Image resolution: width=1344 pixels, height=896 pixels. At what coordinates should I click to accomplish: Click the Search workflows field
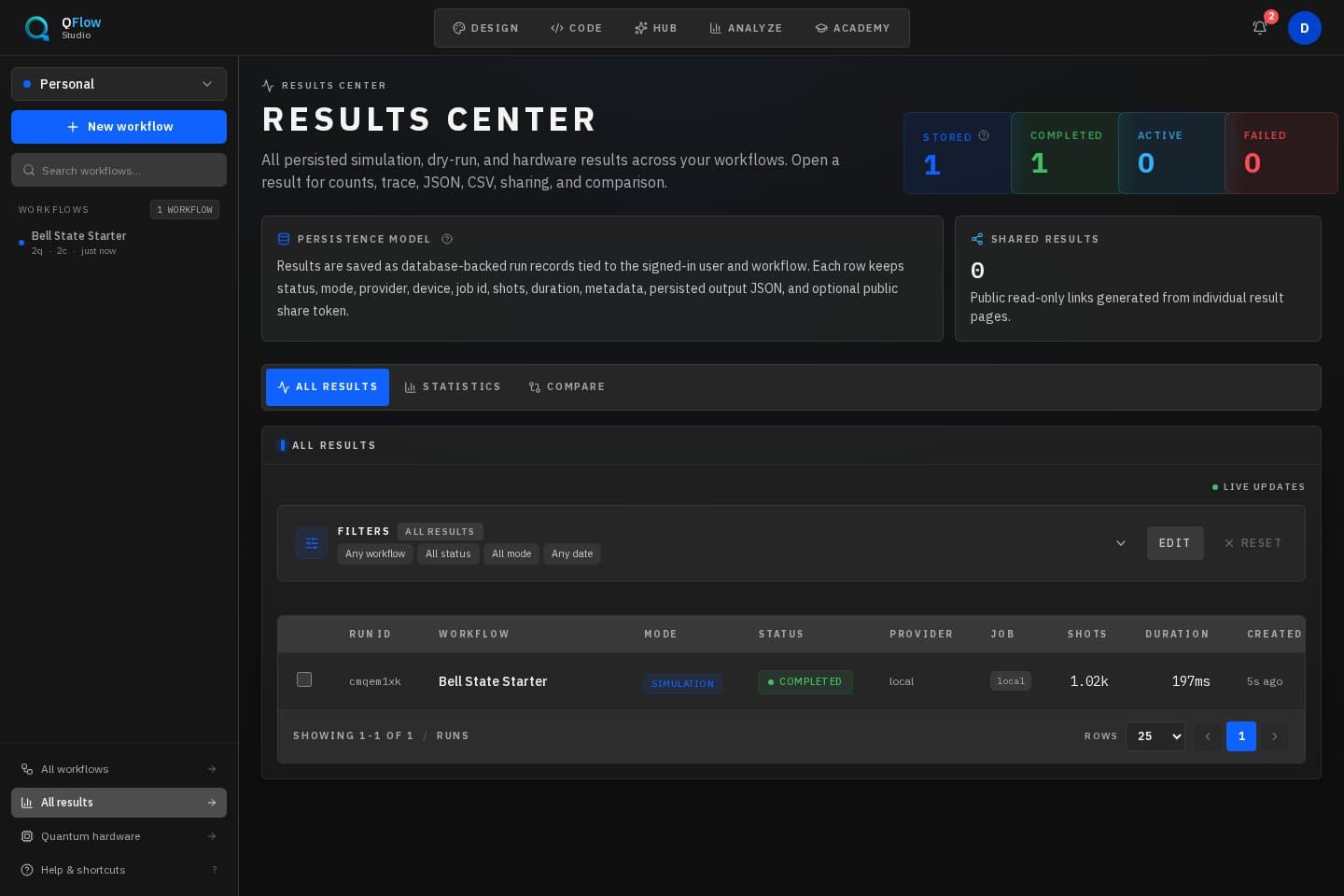pyautogui.click(x=119, y=170)
